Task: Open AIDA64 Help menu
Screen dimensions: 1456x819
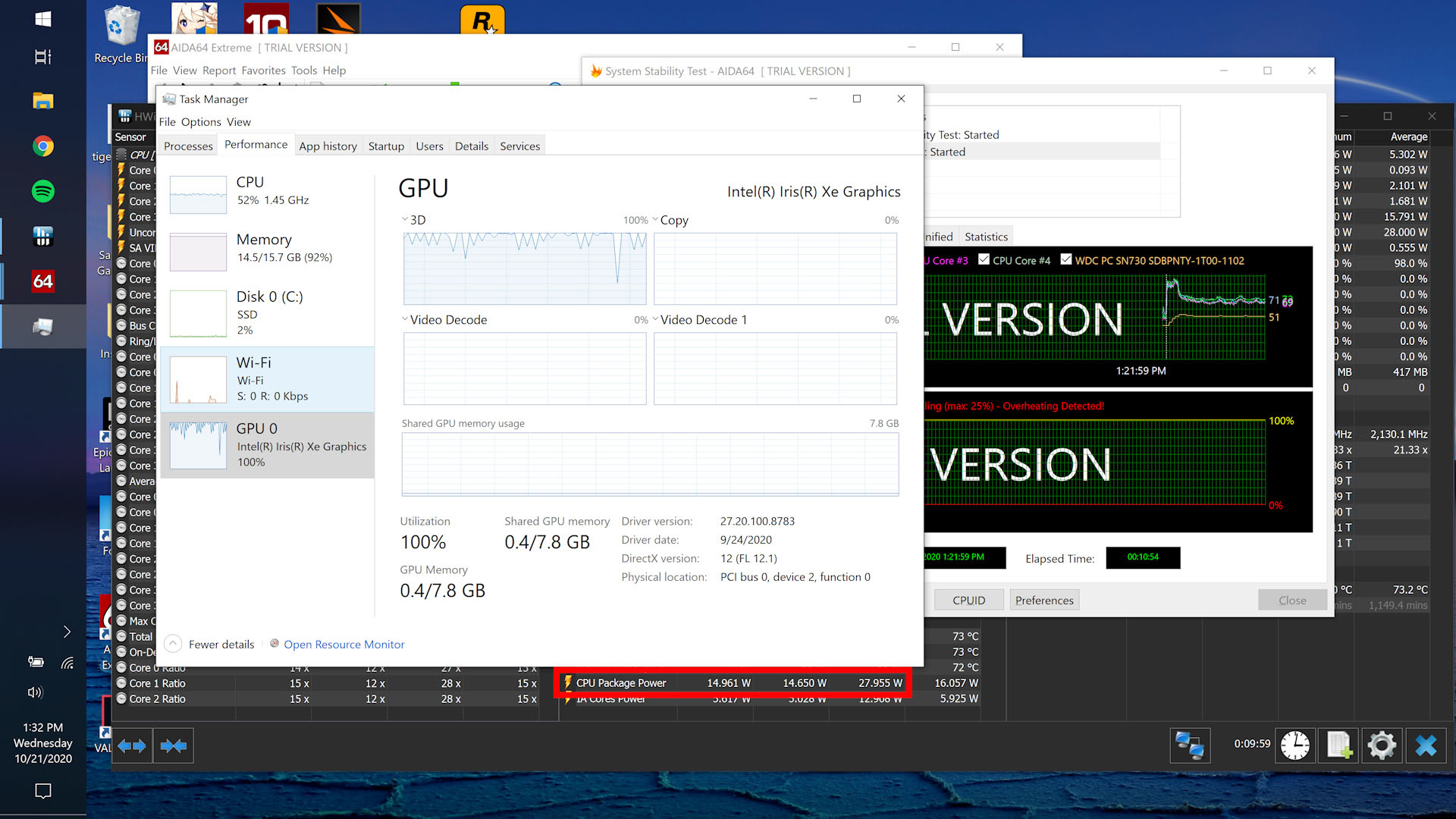Action: tap(334, 71)
